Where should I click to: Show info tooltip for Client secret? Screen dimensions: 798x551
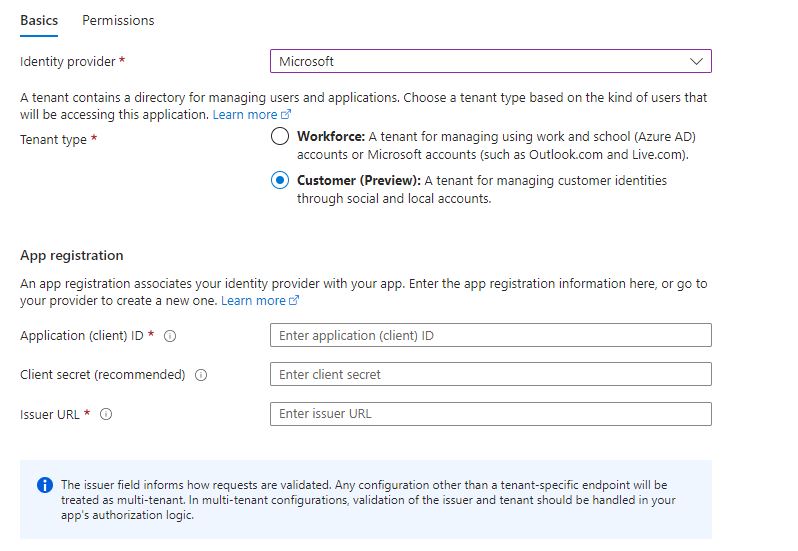201,375
